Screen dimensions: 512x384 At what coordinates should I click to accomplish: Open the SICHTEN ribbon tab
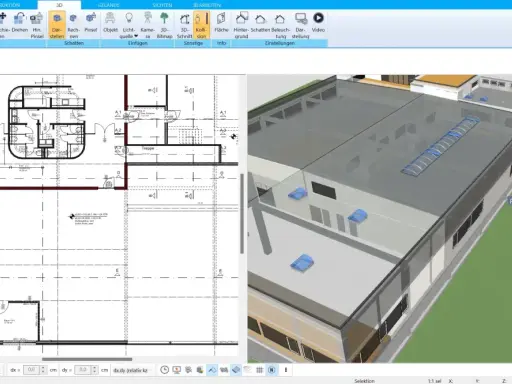(162, 5)
